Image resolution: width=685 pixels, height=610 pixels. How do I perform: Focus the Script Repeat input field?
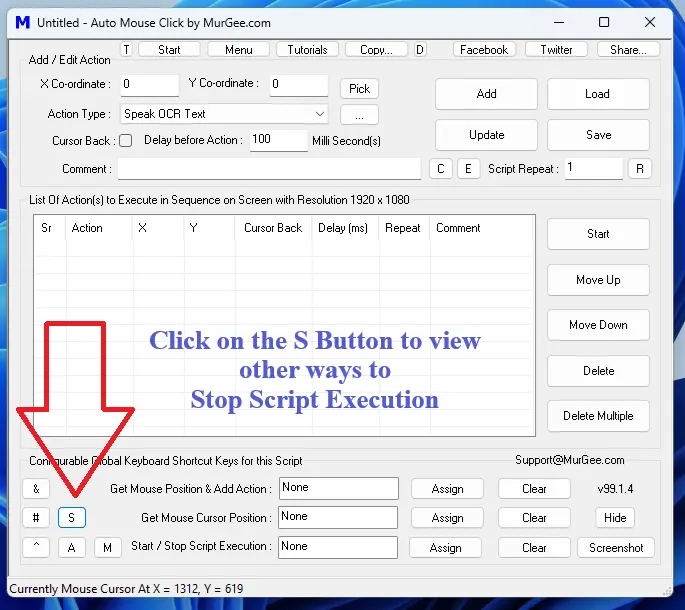(594, 168)
